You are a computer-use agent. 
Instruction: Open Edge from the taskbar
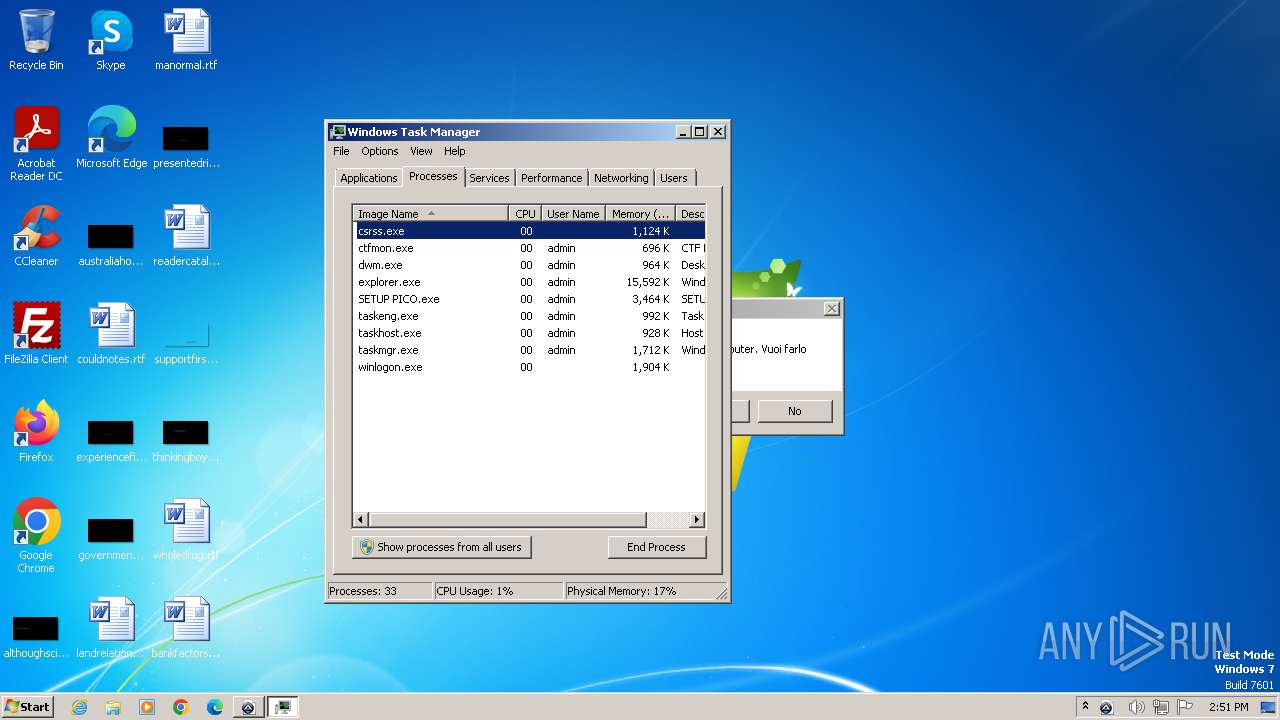point(215,707)
